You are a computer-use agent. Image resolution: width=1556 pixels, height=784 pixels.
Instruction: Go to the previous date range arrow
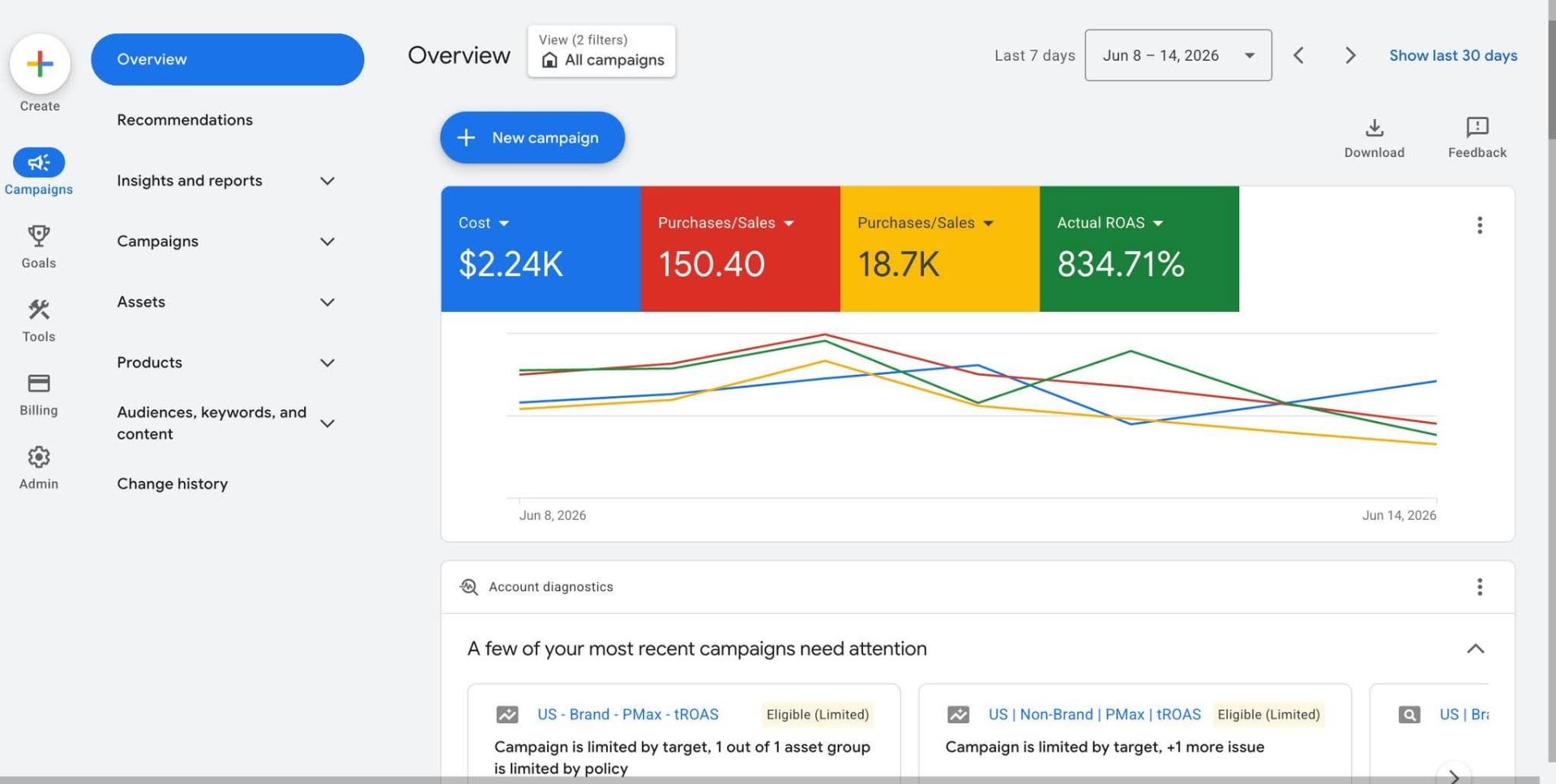point(1298,55)
